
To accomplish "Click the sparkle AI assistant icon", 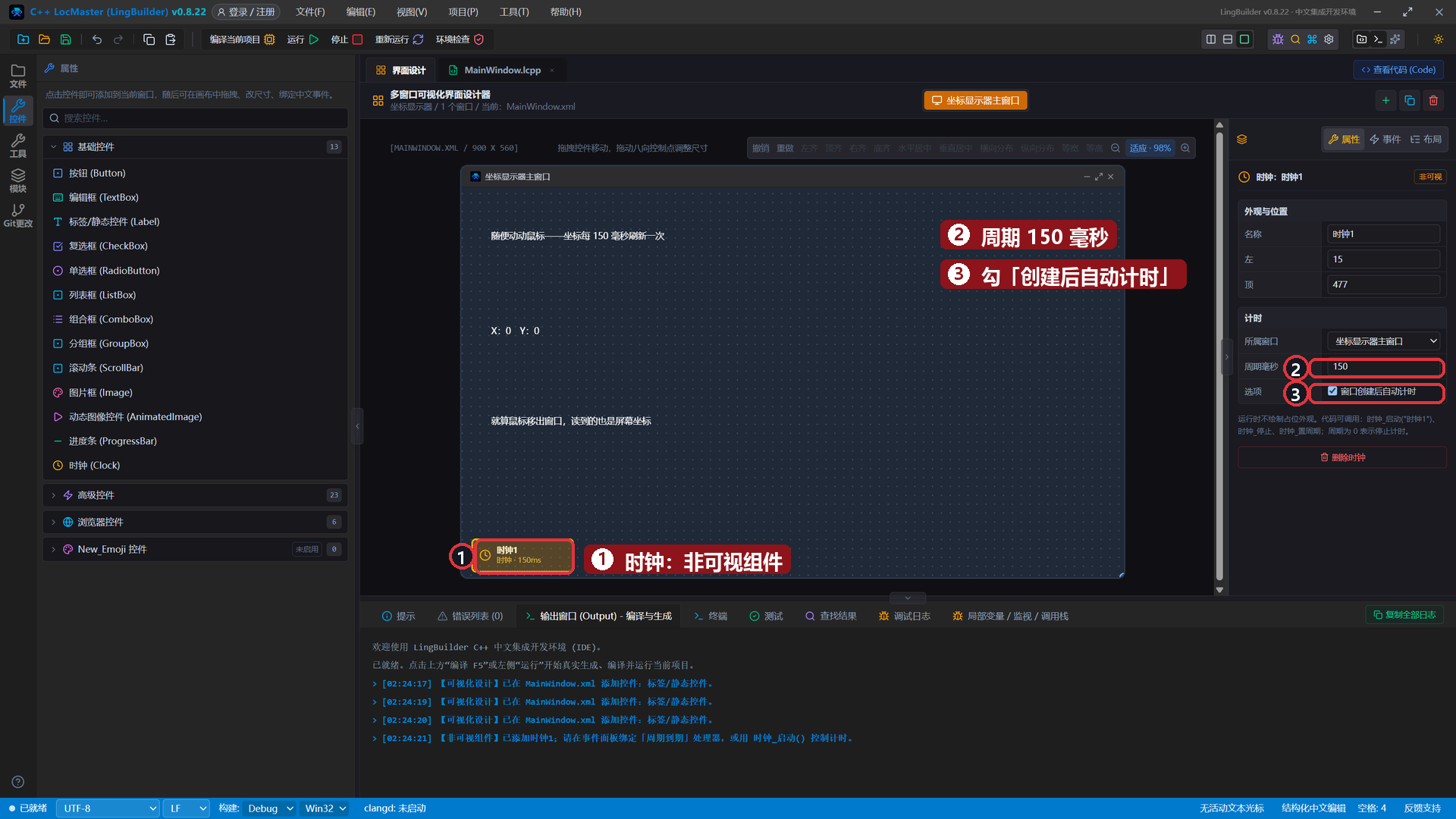I will 1395,39.
